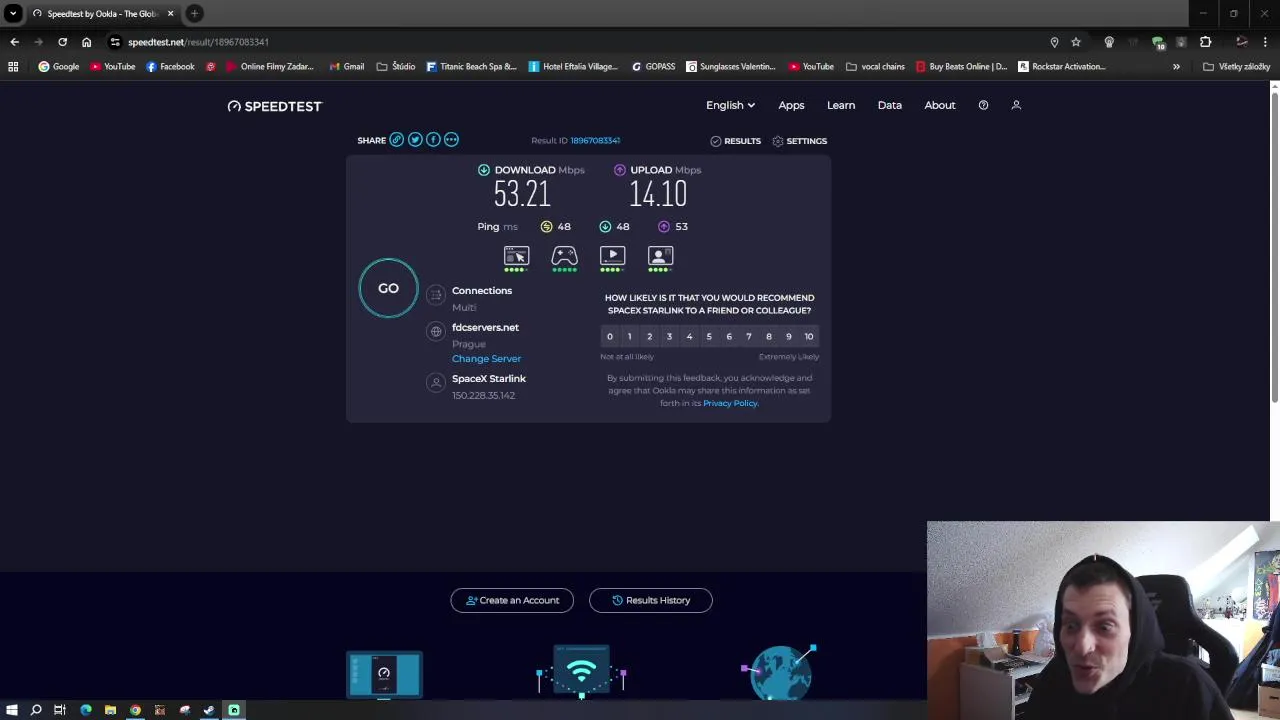Share the result on Facebook

tap(433, 140)
